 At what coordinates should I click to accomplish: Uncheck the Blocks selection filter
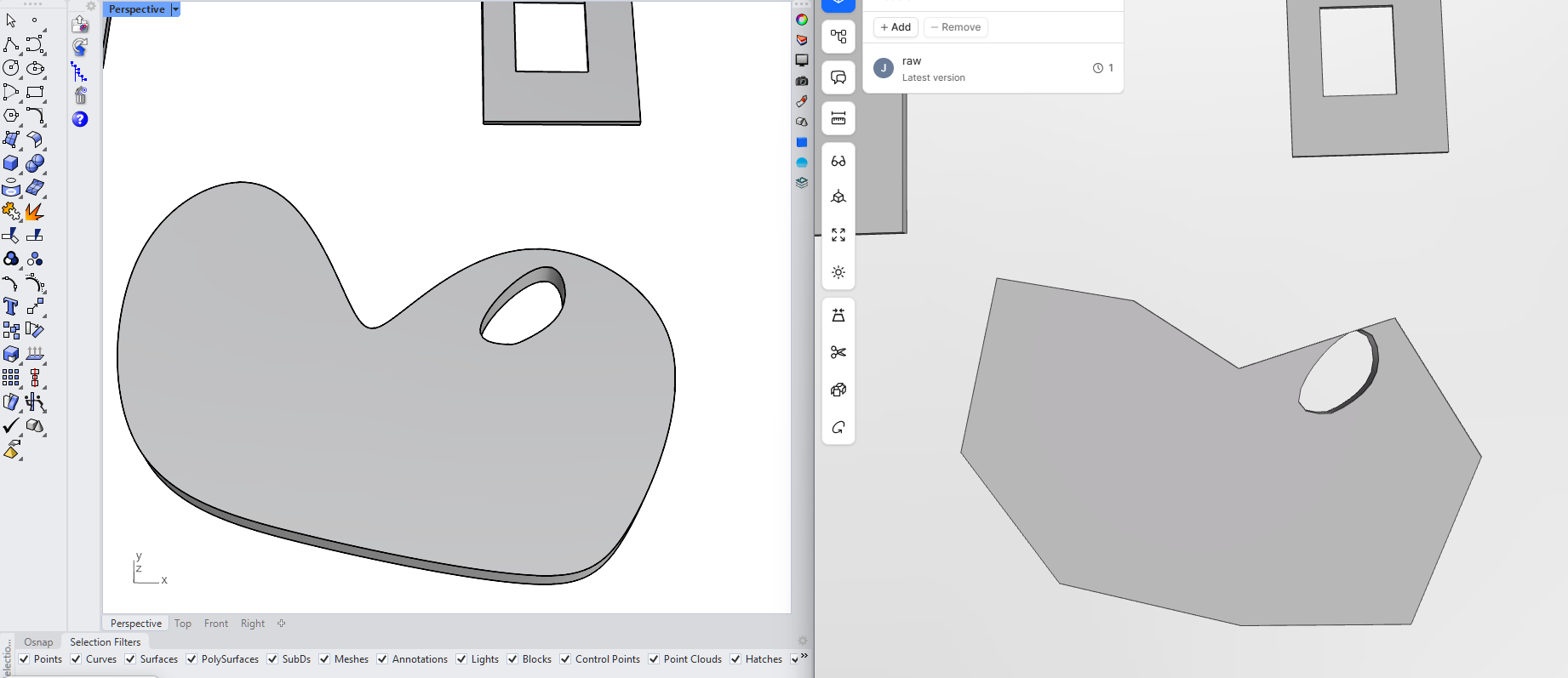pos(512,659)
